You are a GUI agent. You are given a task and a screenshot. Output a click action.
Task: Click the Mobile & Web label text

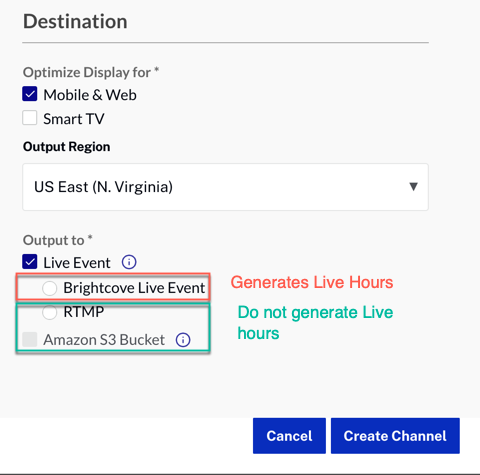click(x=90, y=95)
